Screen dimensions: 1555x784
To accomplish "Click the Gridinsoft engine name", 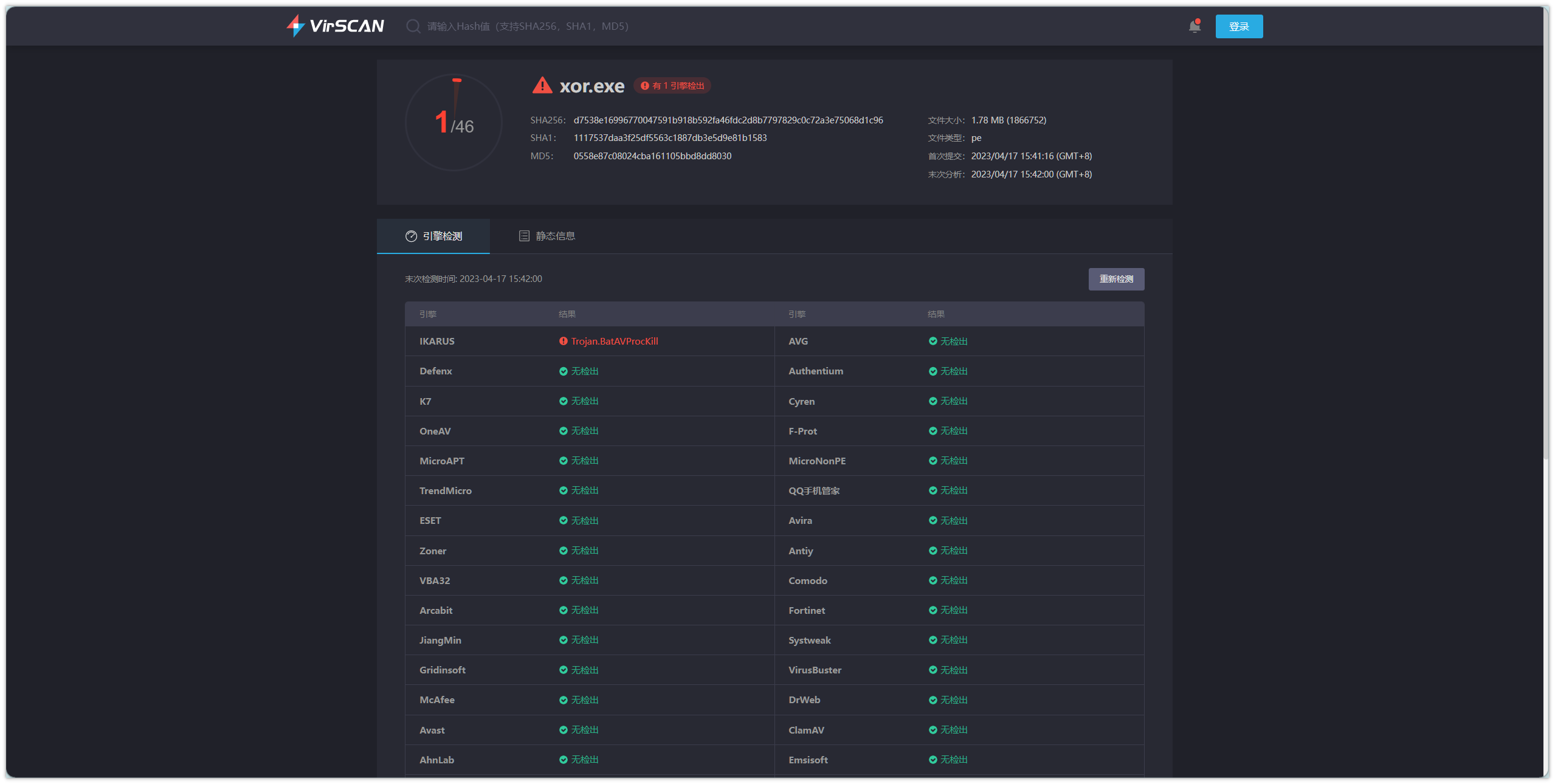I will [x=443, y=670].
